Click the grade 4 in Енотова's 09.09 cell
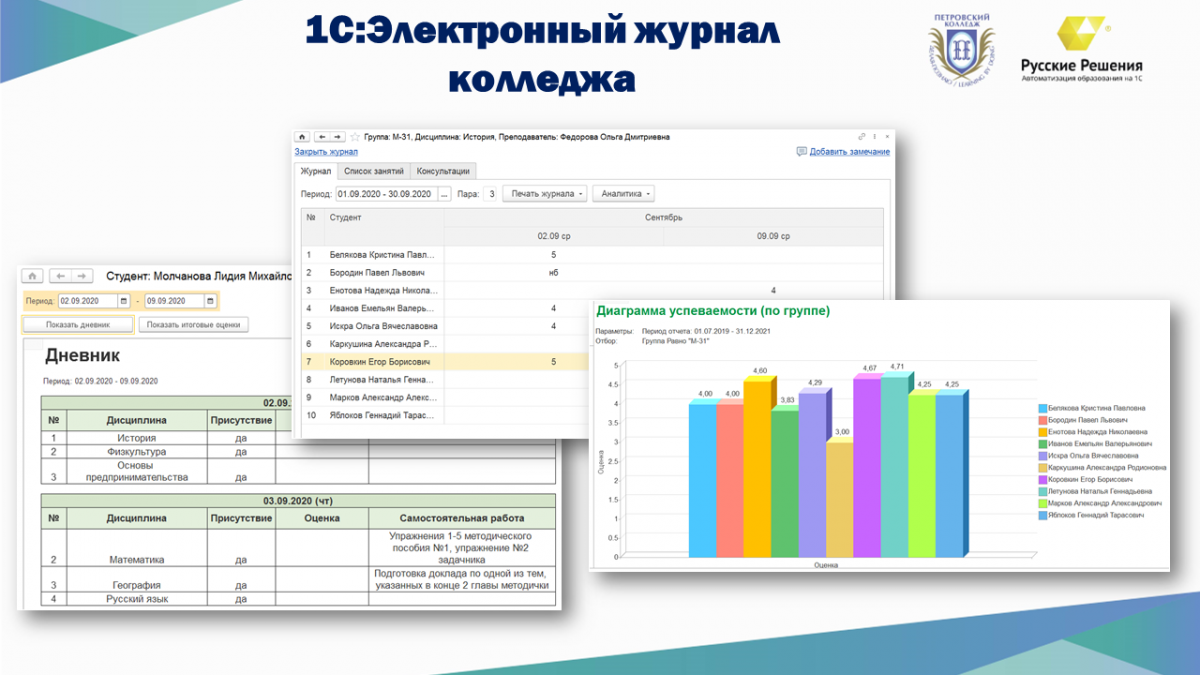This screenshot has height=675, width=1200. pos(774,291)
